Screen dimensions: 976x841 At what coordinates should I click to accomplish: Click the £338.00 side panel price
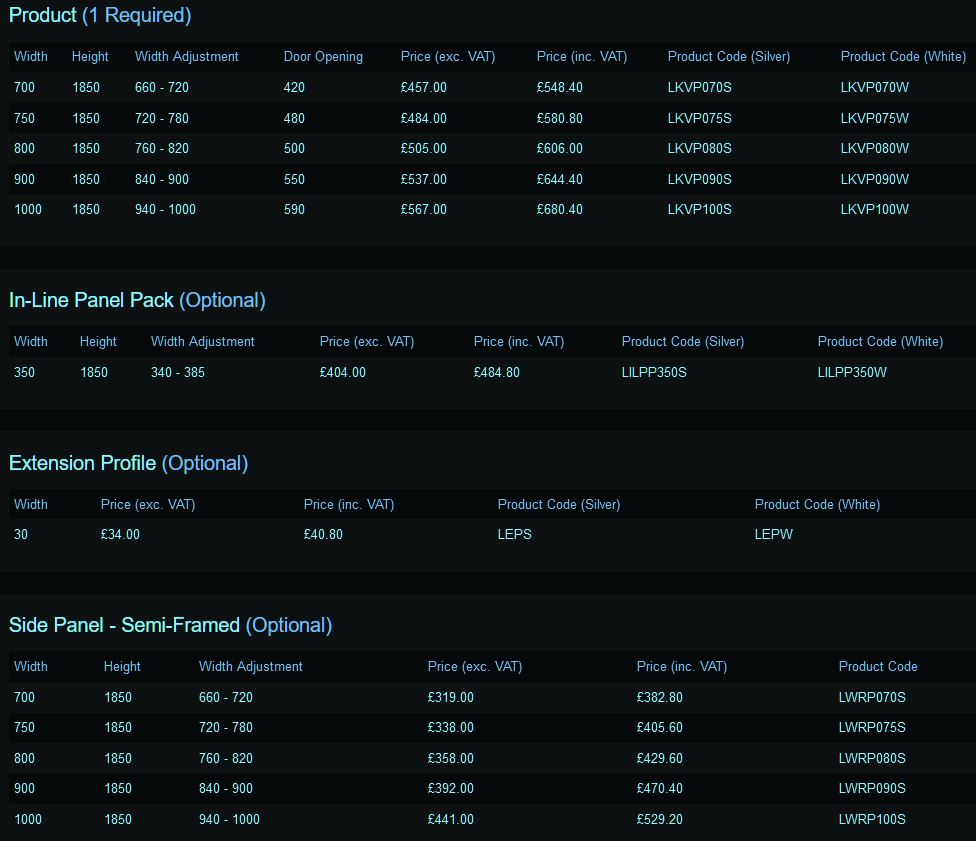point(450,728)
